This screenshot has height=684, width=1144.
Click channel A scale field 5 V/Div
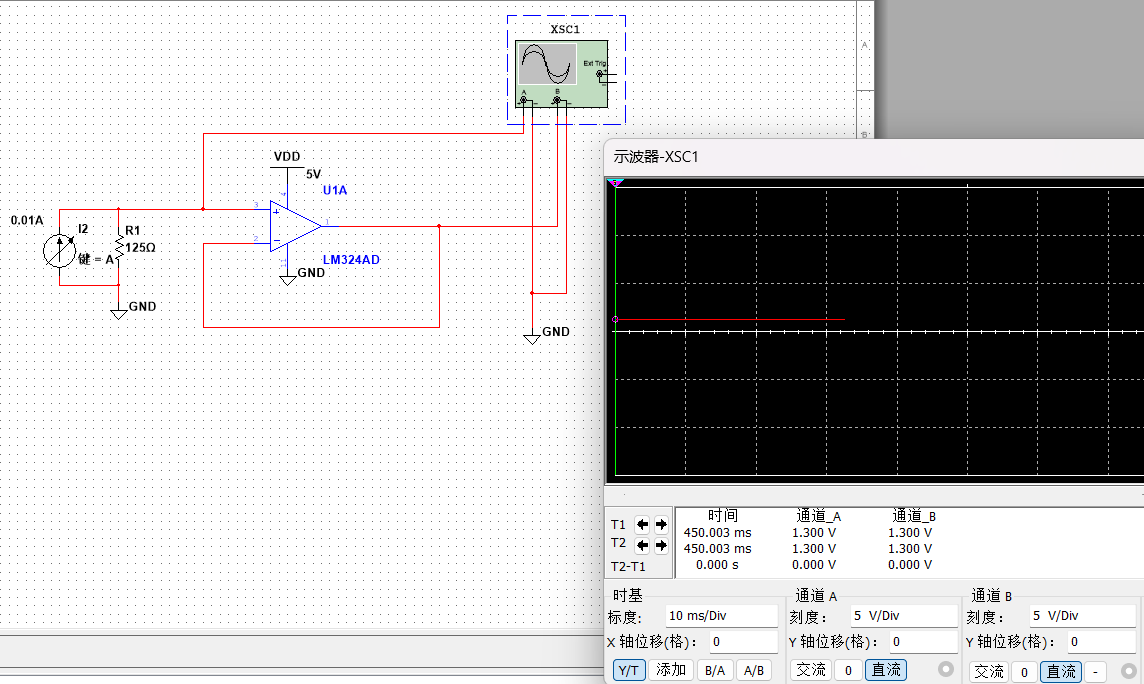904,616
